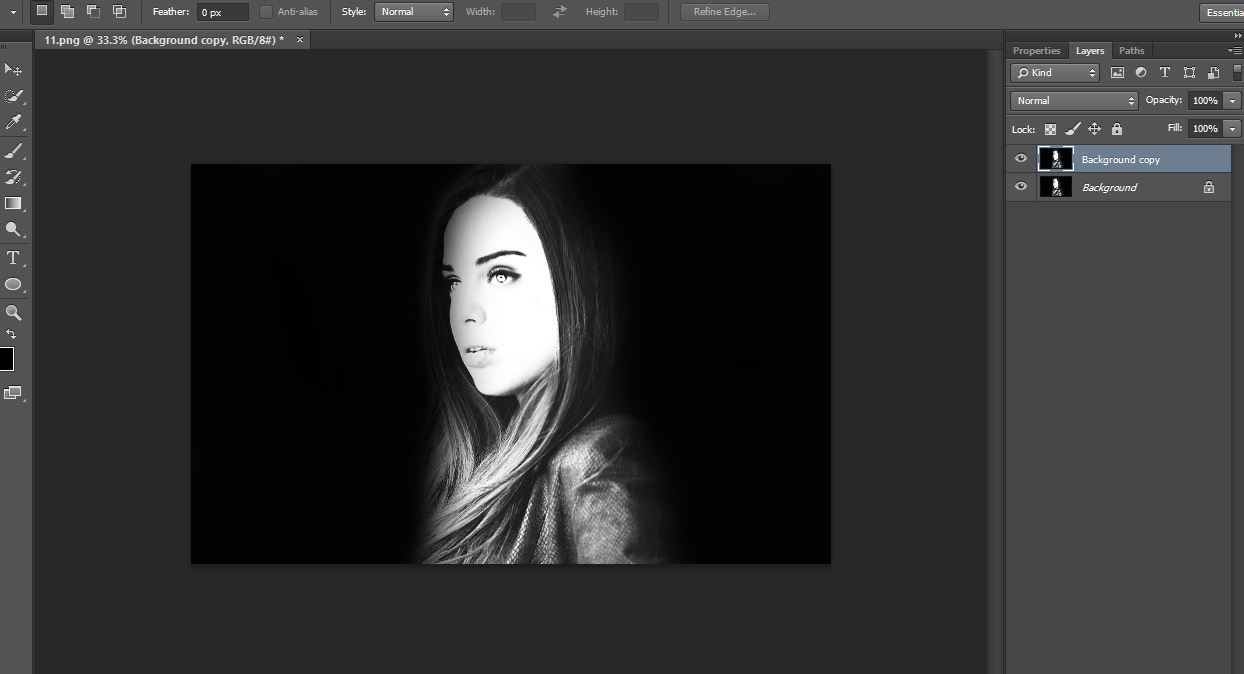Select the Gradient tool
Viewport: 1244px width, 674px height.
coord(13,204)
